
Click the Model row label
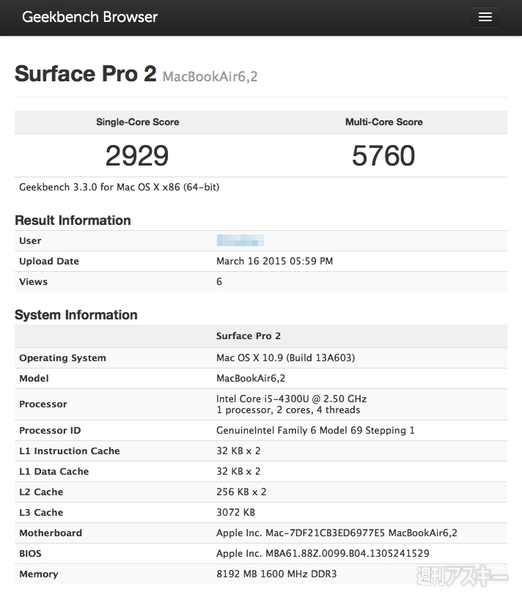pyautogui.click(x=34, y=378)
